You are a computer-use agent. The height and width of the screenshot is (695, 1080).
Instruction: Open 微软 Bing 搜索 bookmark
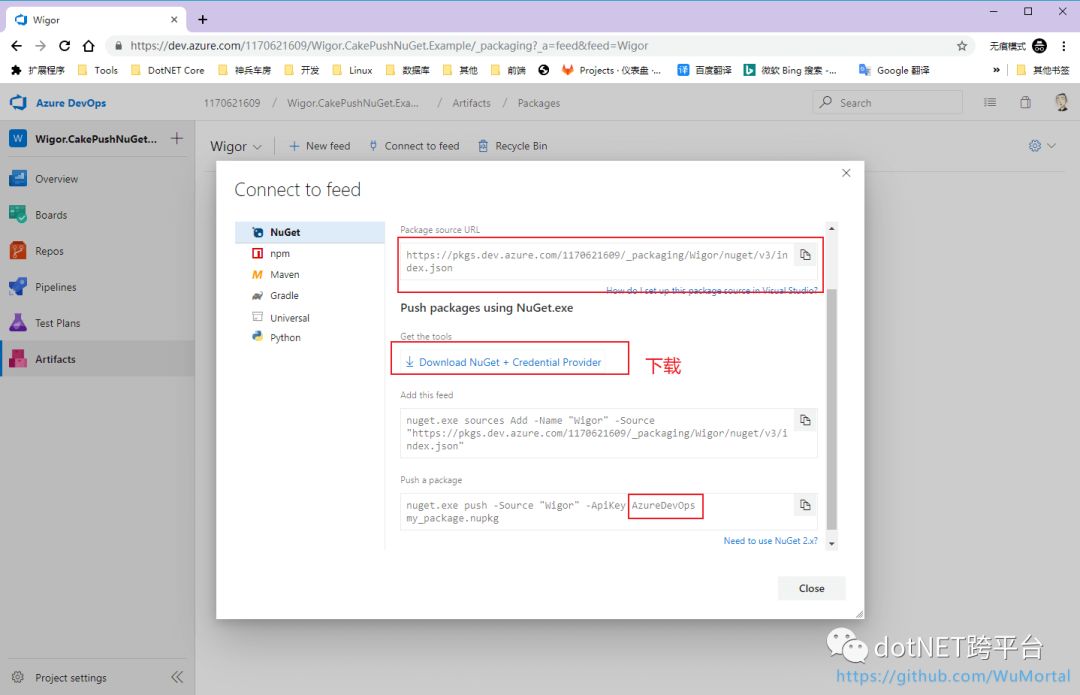tap(790, 70)
